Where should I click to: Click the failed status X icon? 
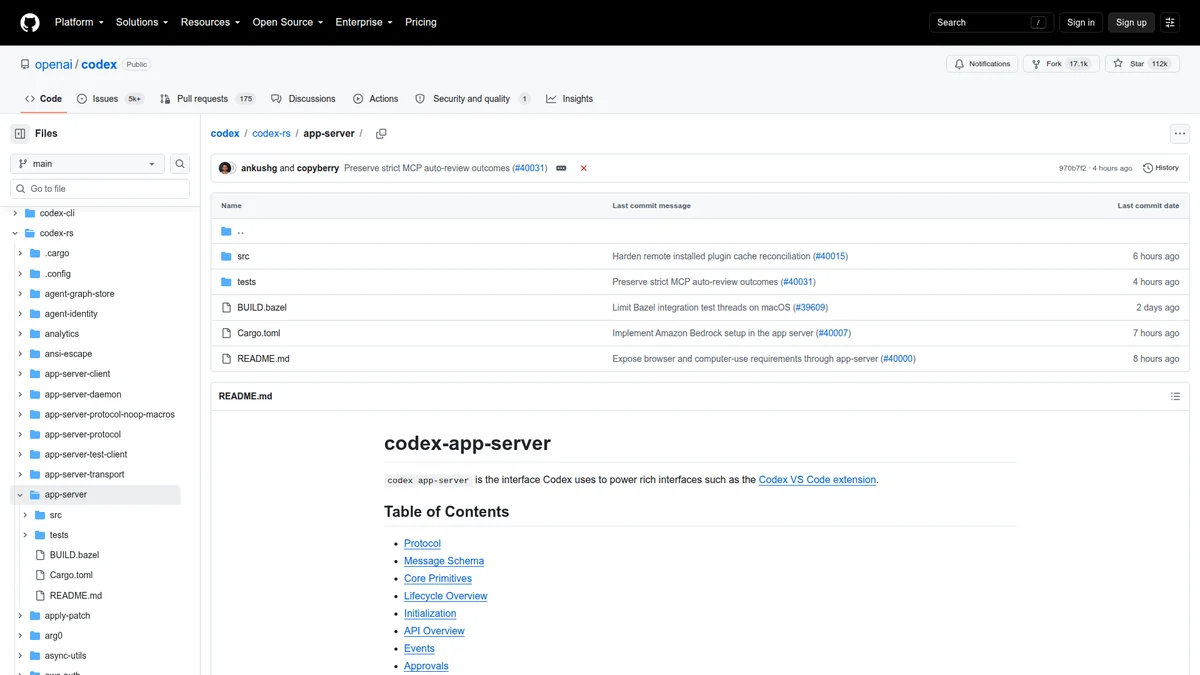click(584, 168)
